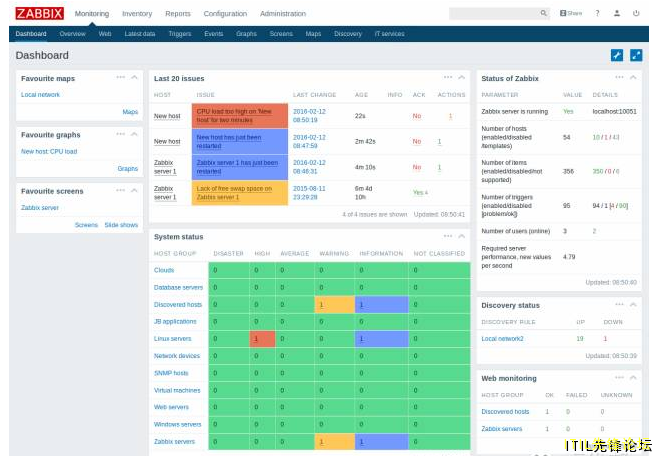
Task: Collapse the Last 20 issues widget
Action: pos(462,77)
